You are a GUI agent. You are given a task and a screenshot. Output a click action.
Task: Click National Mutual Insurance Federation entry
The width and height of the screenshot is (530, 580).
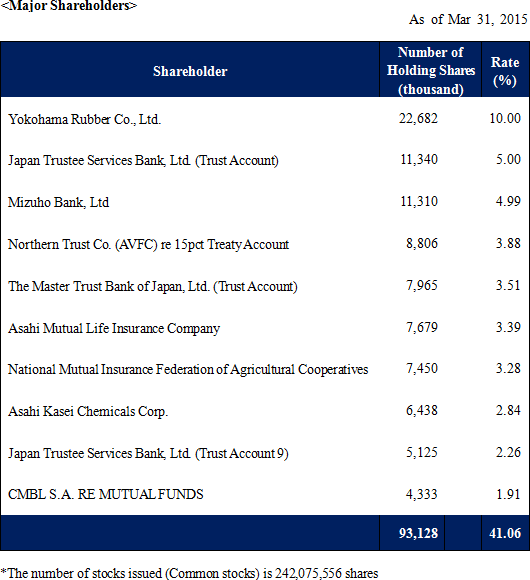[188, 370]
